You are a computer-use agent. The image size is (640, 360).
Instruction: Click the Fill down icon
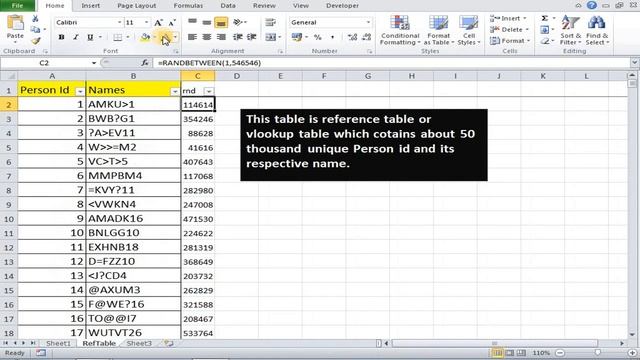(544, 29)
